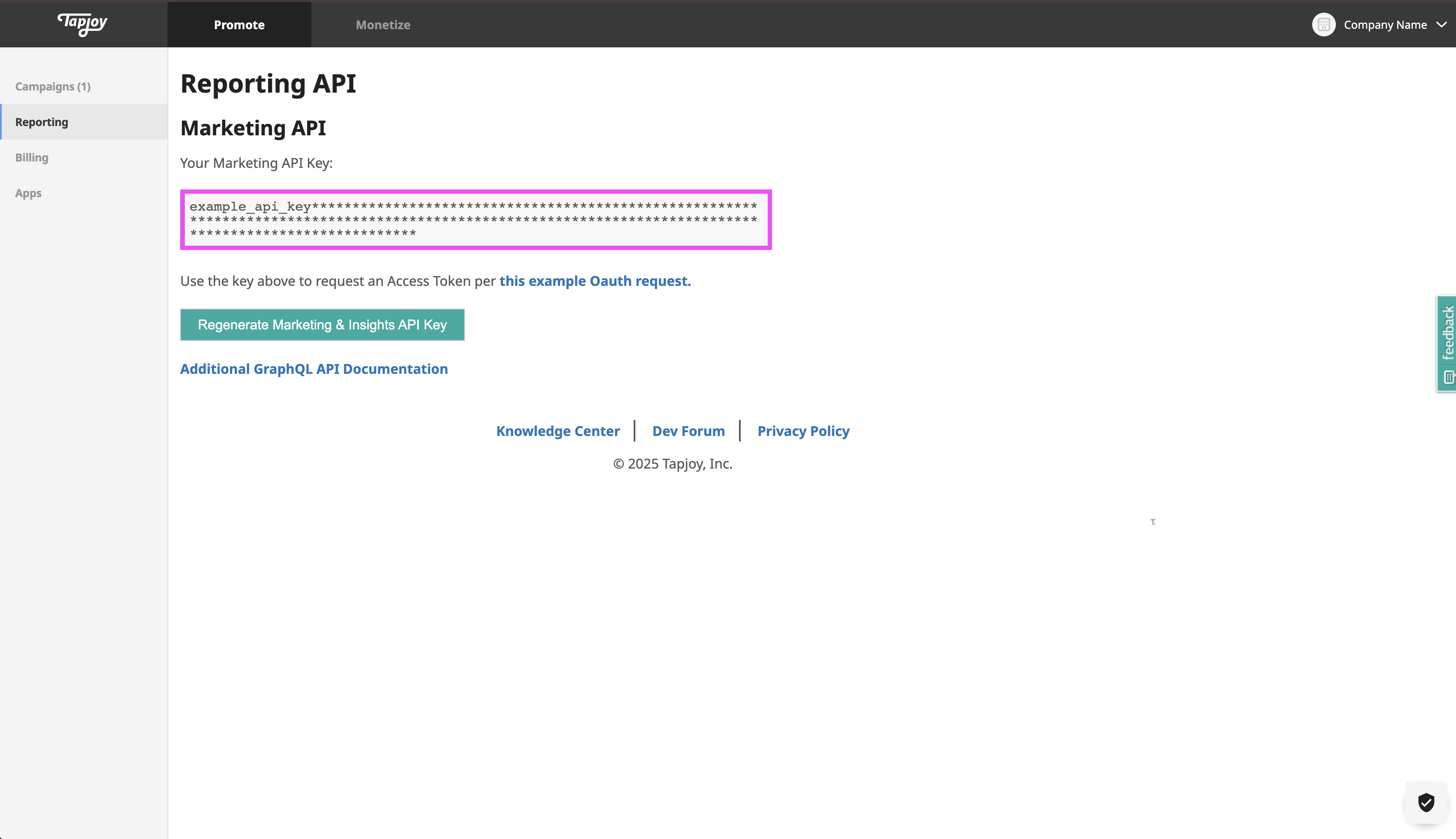Select Reporting in the sidebar

tap(41, 122)
